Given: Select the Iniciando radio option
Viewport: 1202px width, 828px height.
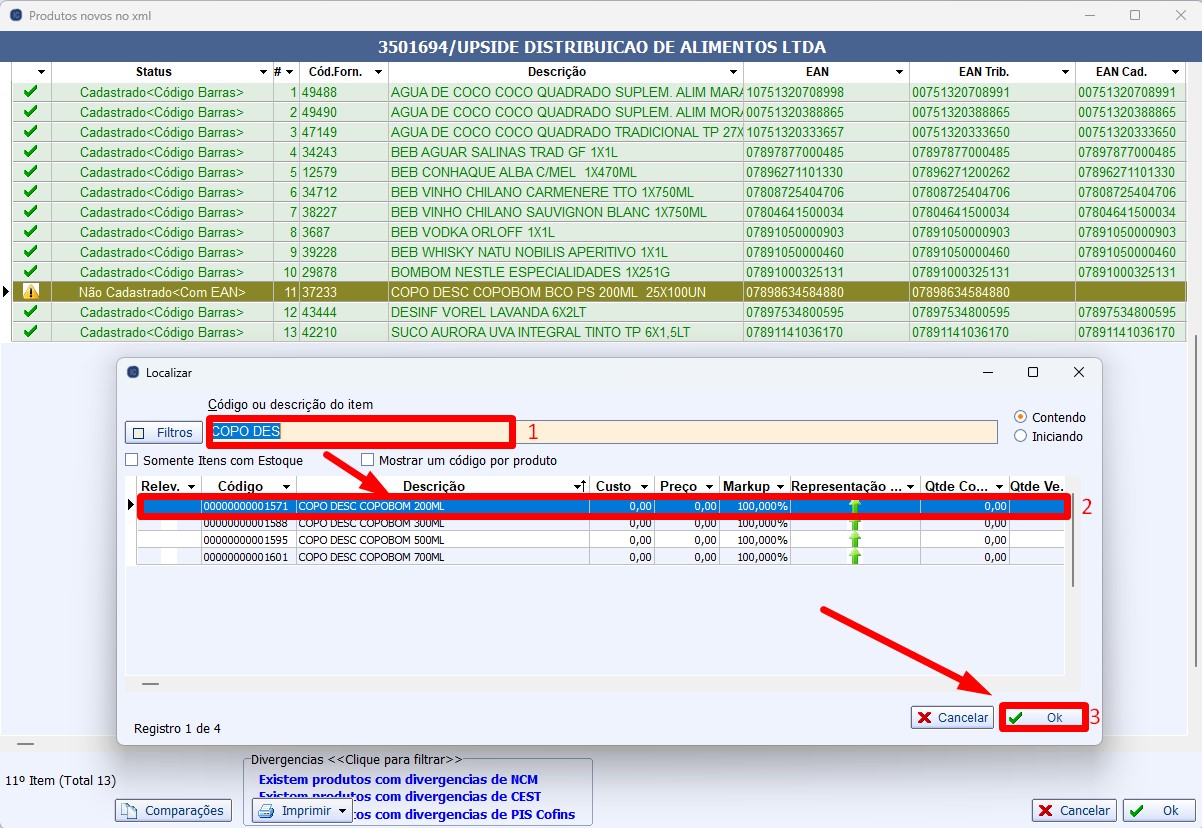Looking at the screenshot, I should [1020, 436].
